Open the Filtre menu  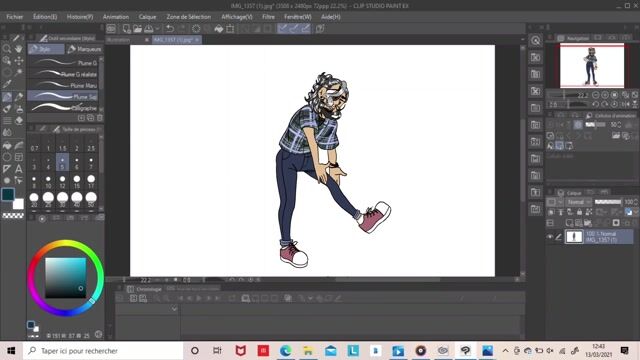coord(268,17)
